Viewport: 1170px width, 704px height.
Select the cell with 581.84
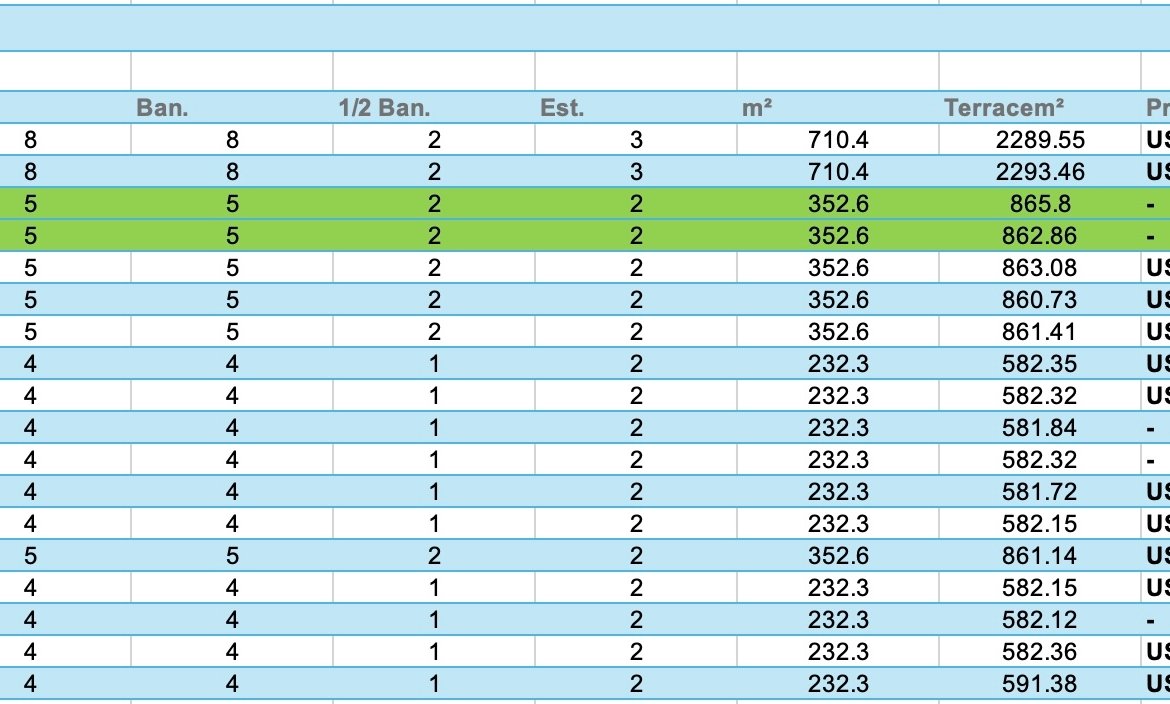(x=1040, y=428)
